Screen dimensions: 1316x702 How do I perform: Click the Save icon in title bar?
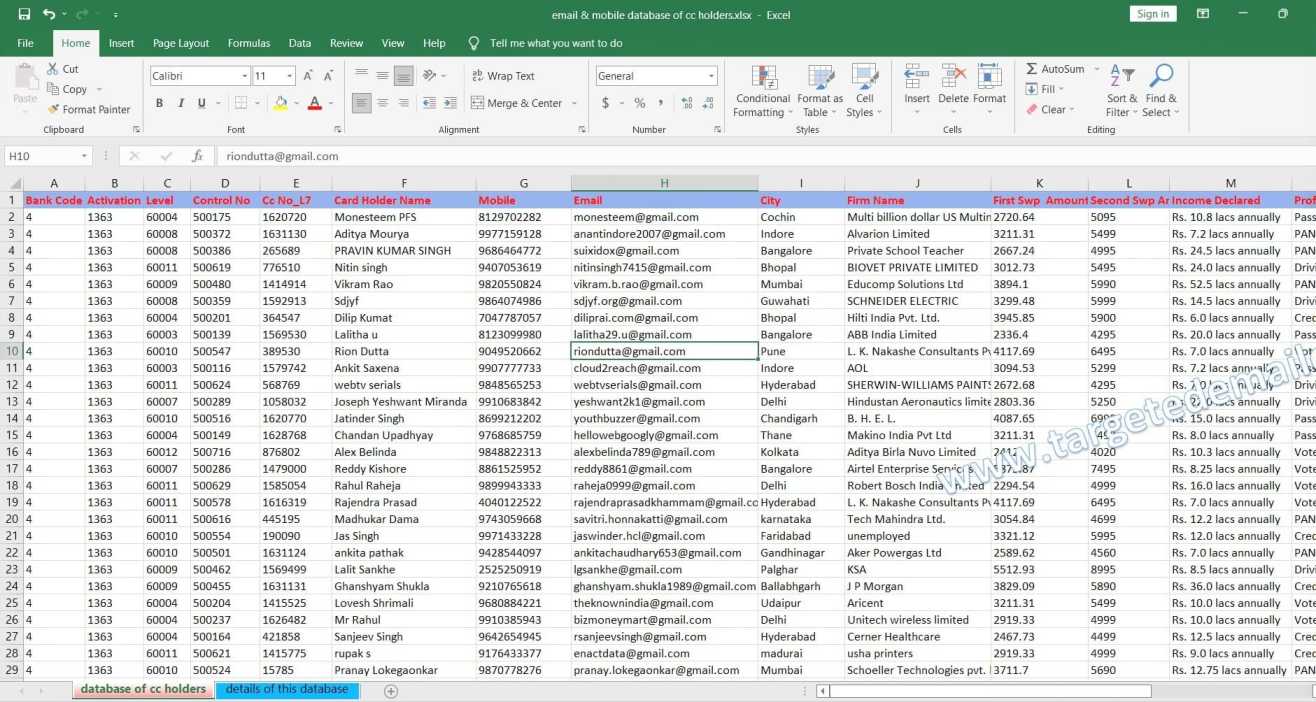coord(24,14)
